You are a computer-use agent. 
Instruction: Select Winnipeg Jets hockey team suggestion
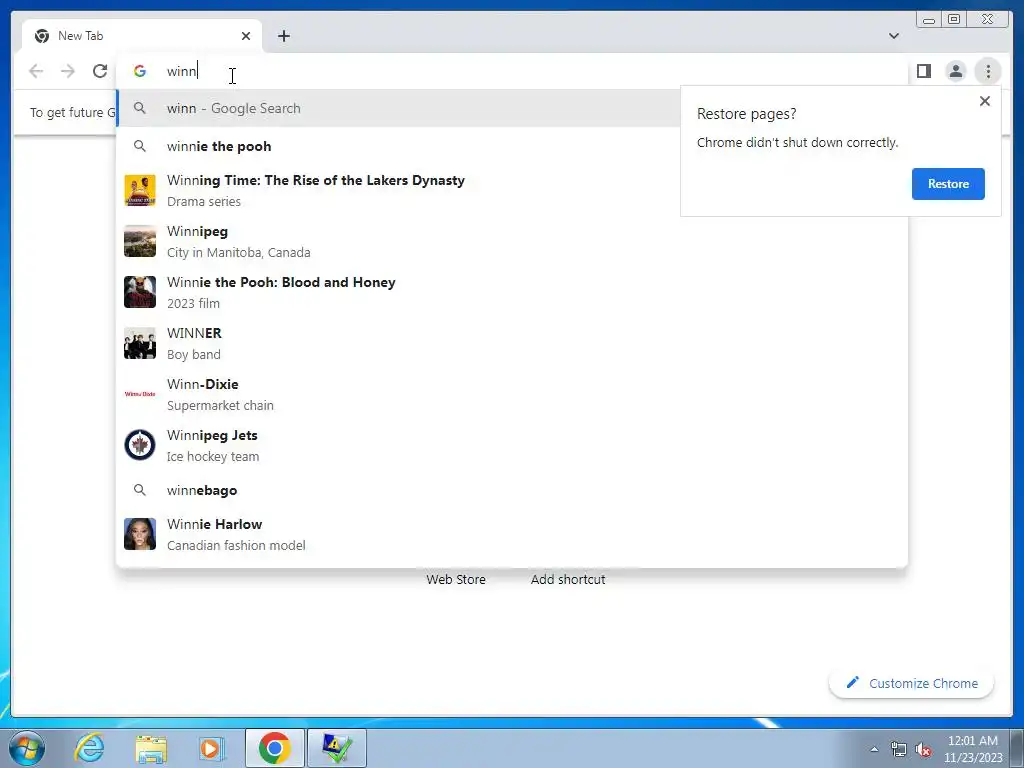pyautogui.click(x=511, y=445)
